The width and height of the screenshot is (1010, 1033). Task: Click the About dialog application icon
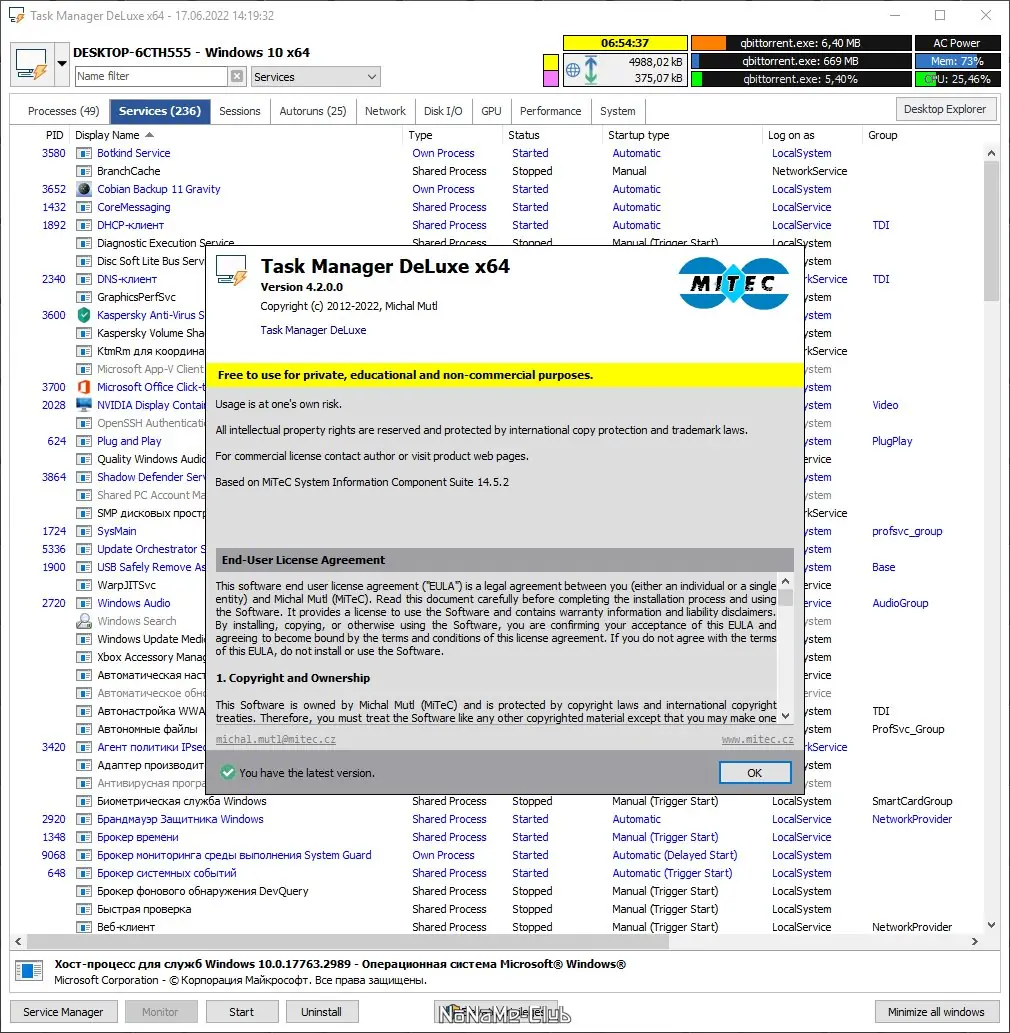point(231,270)
